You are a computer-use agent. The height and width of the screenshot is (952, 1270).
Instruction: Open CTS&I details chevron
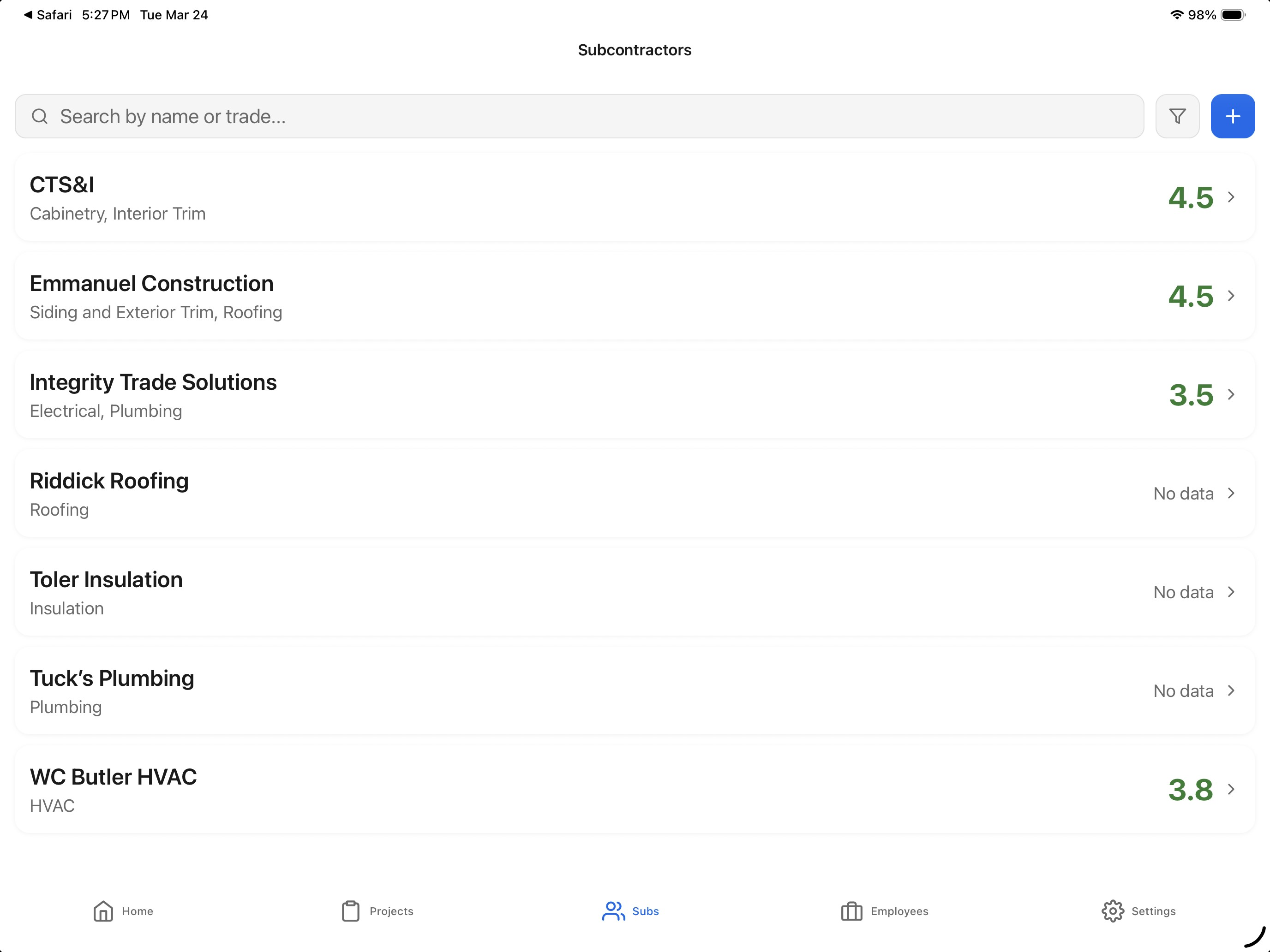pos(1231,197)
